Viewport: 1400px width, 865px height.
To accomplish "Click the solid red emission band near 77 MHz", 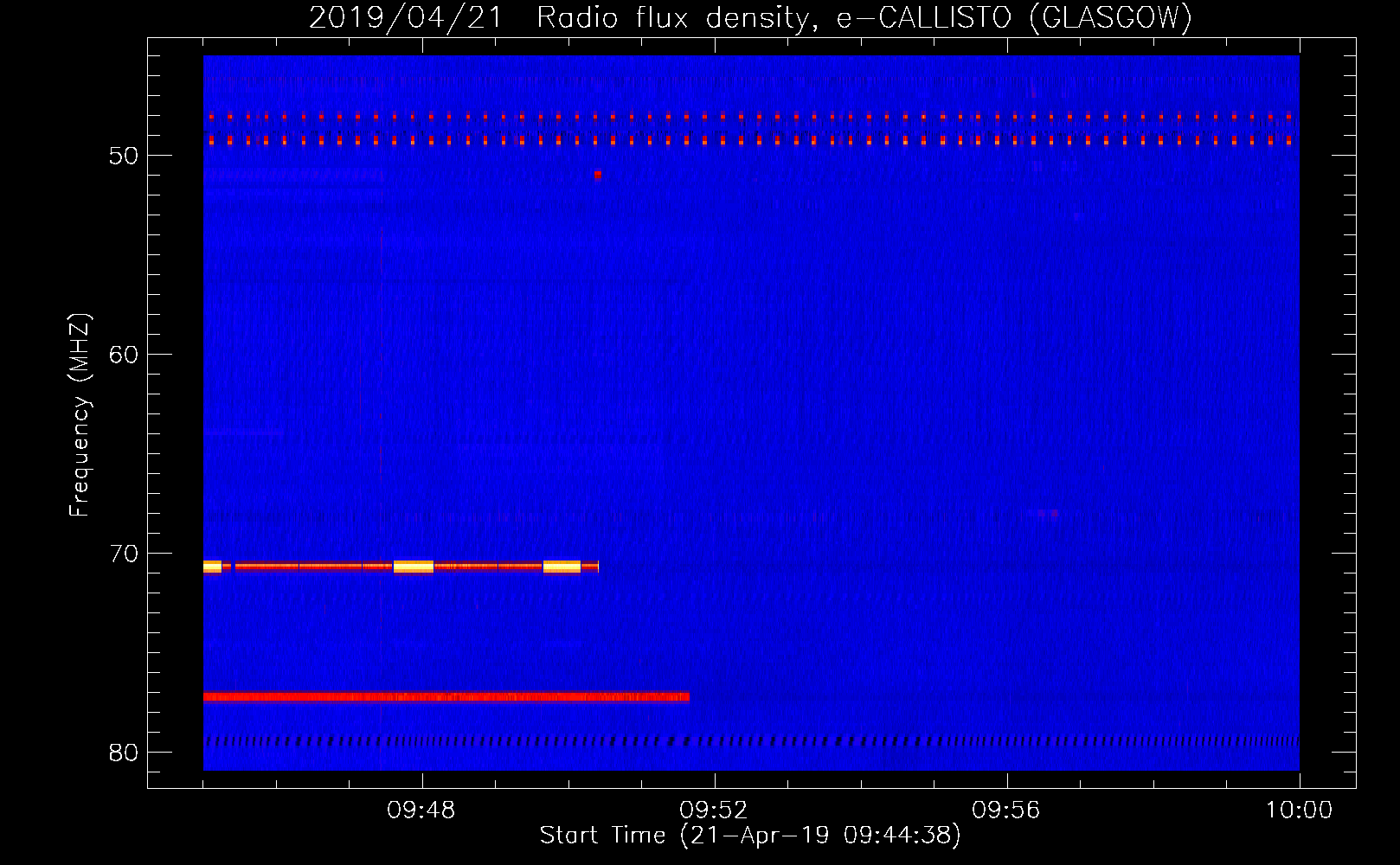I will 446,696.
